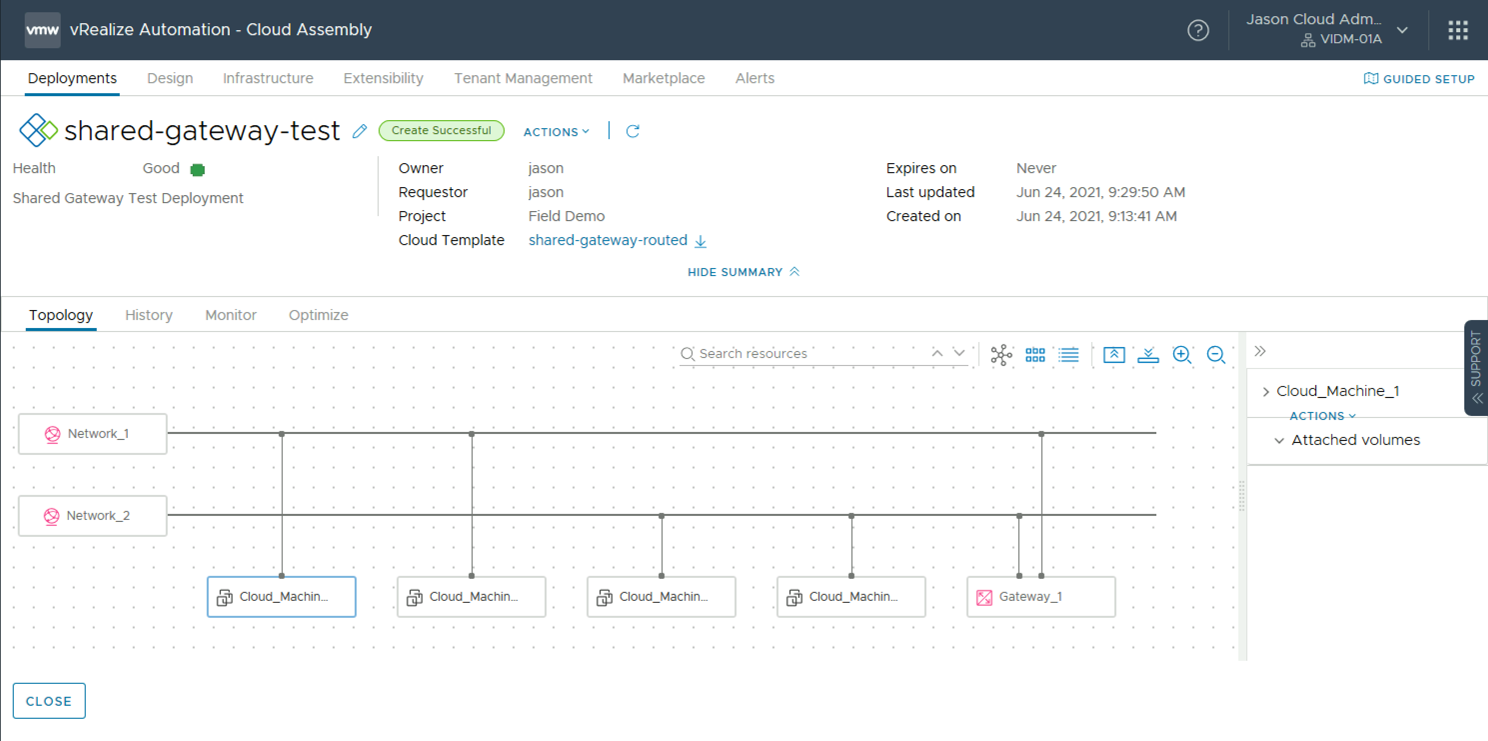Click the highlighted Cloud_Machine node
This screenshot has width=1488, height=741.
click(x=282, y=597)
